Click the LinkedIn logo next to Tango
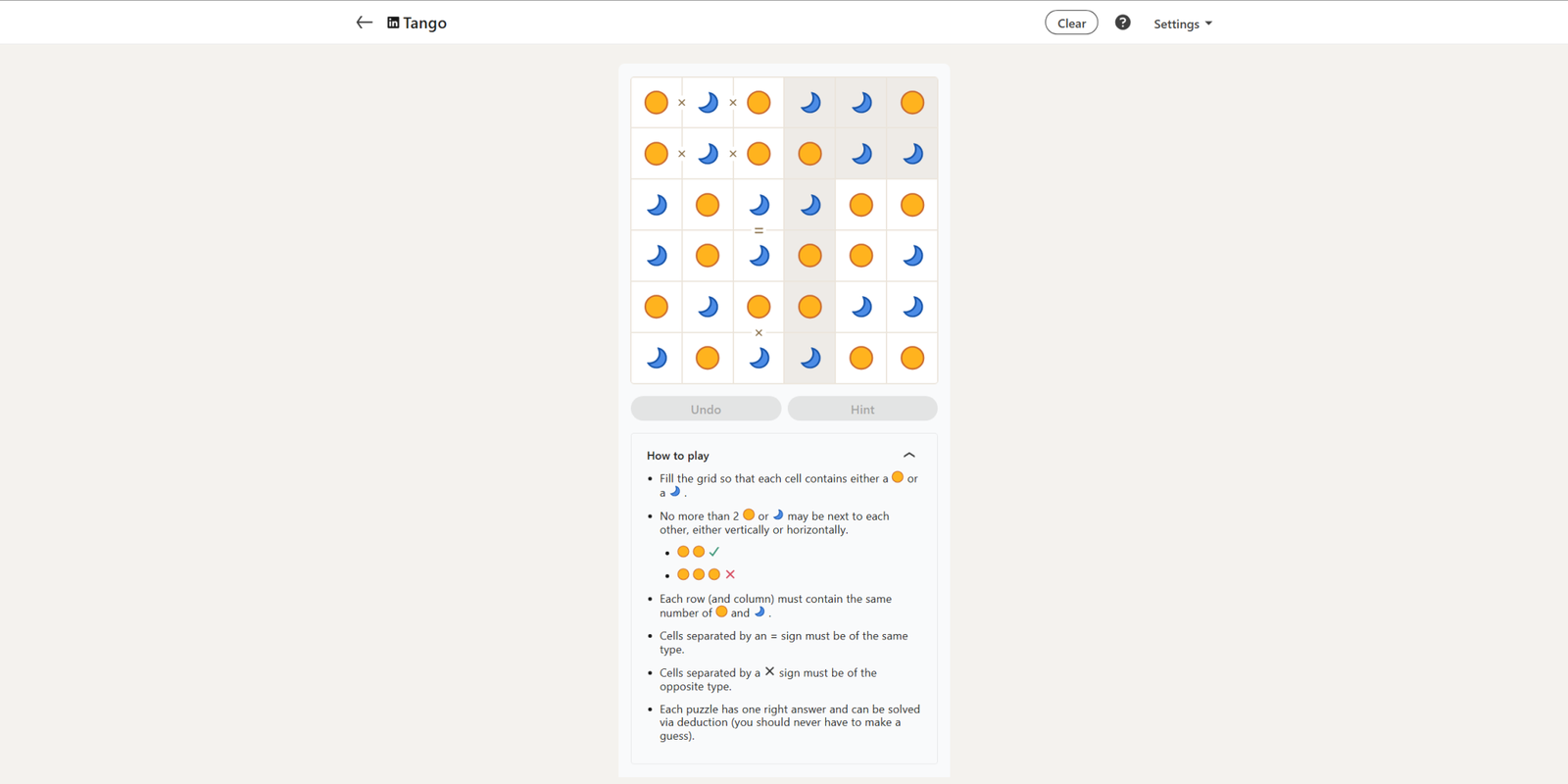The height and width of the screenshot is (784, 1568). tap(393, 23)
